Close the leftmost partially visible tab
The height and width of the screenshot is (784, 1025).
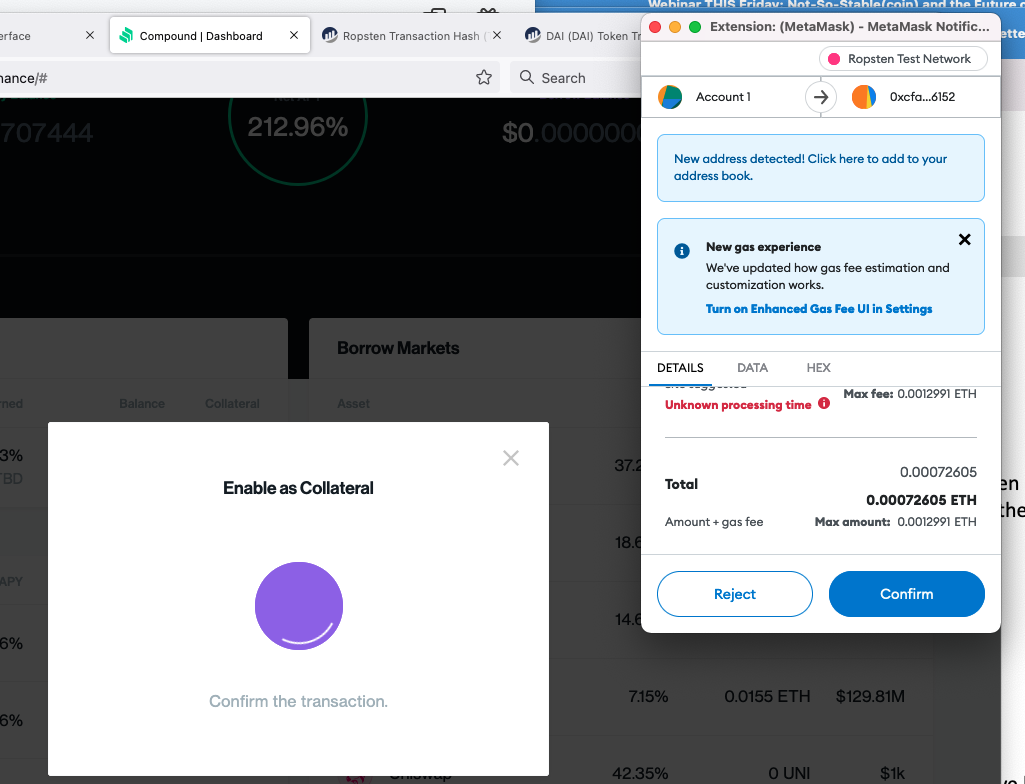pos(90,35)
